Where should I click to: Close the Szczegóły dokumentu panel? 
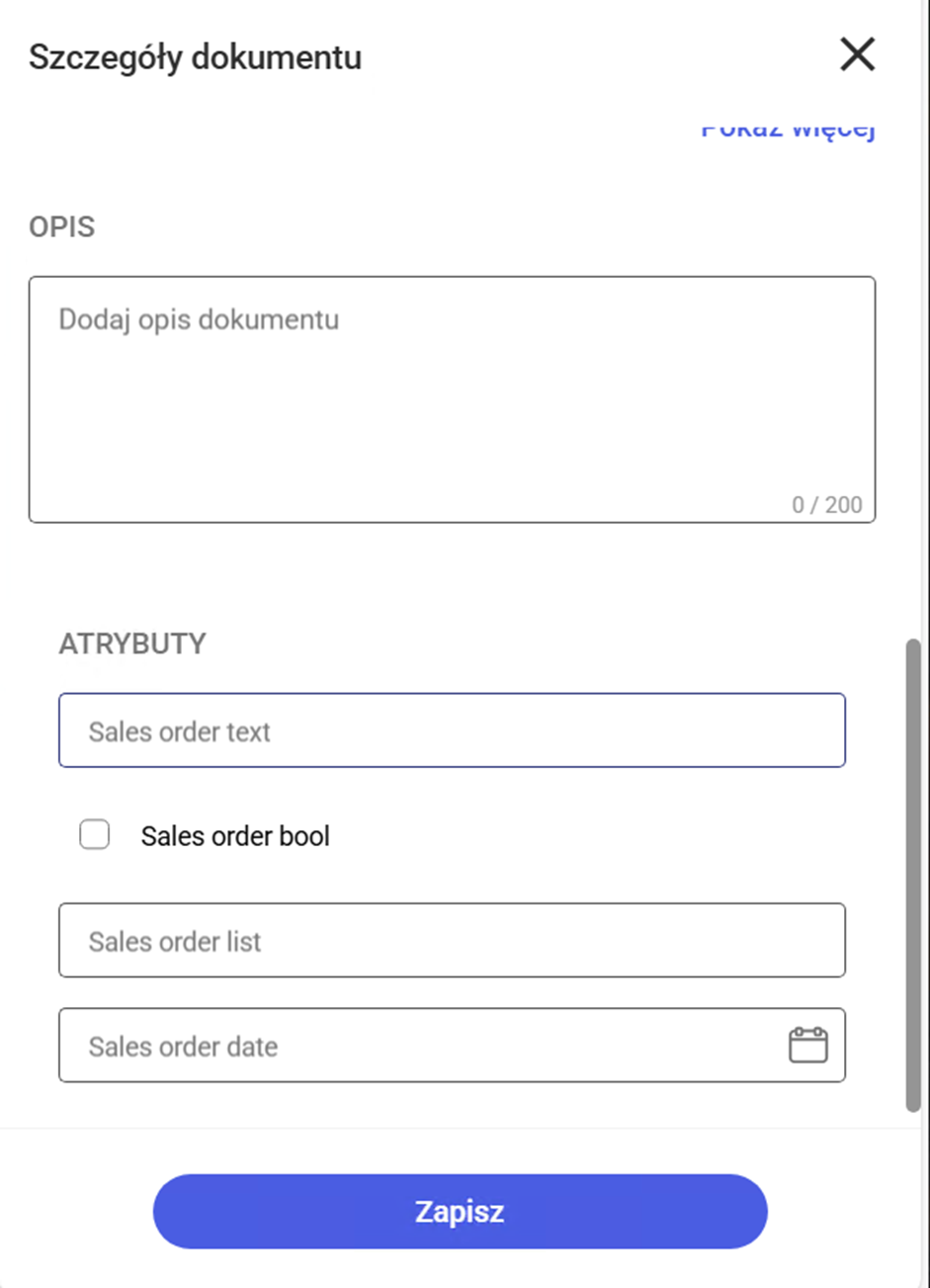tap(857, 55)
